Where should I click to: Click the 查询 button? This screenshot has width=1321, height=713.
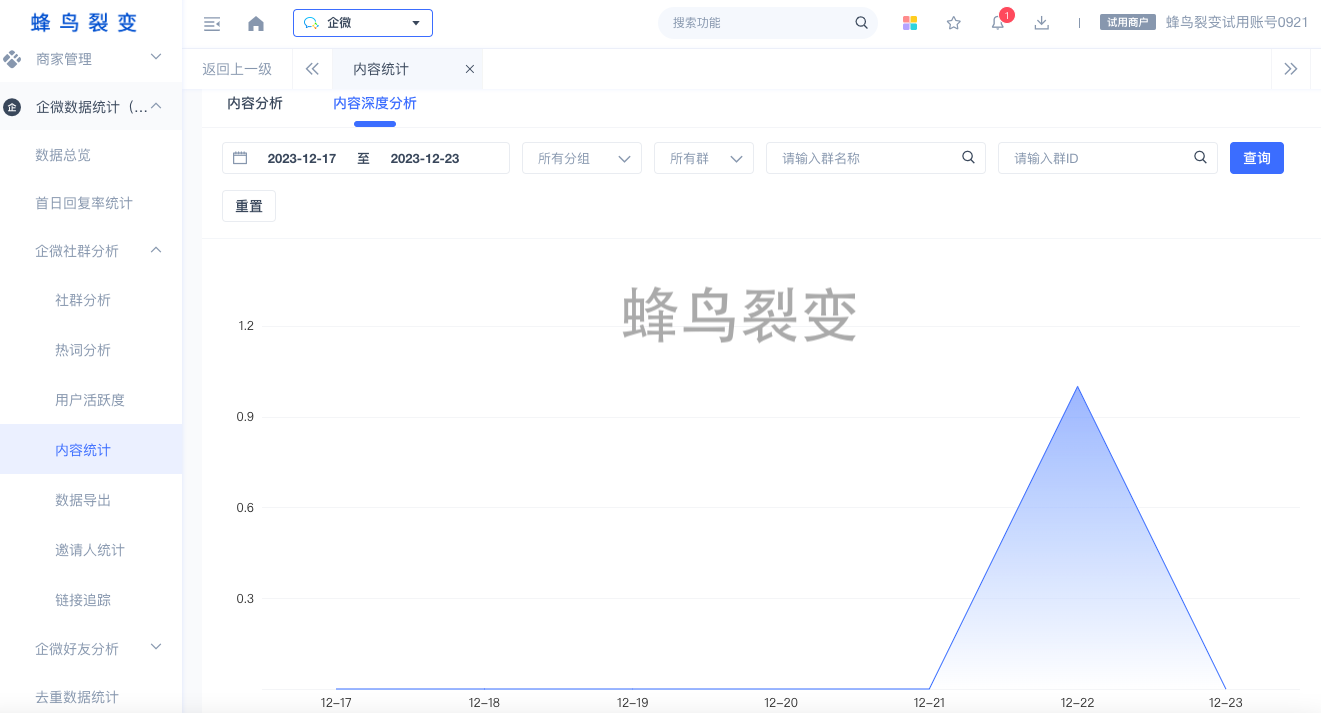[1256, 158]
